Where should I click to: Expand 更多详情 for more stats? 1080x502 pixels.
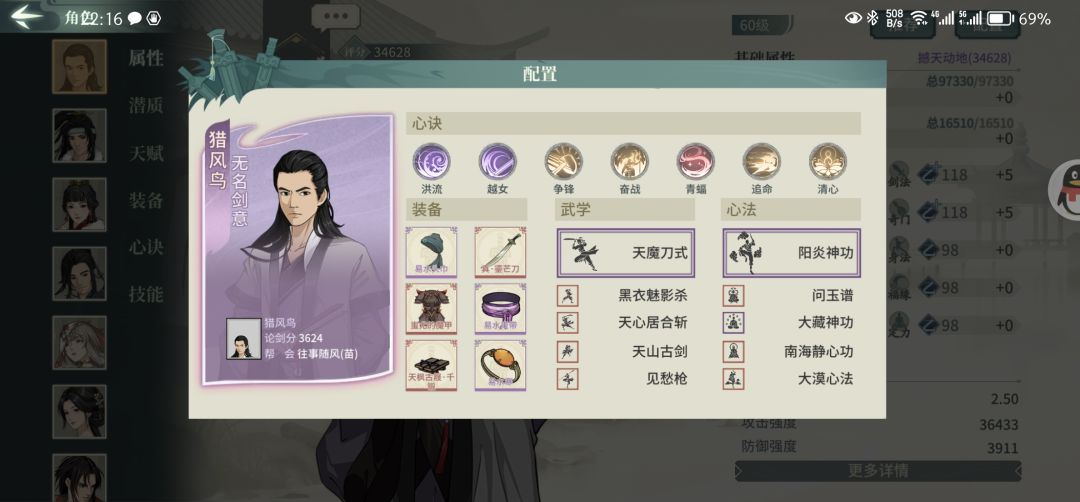878,471
